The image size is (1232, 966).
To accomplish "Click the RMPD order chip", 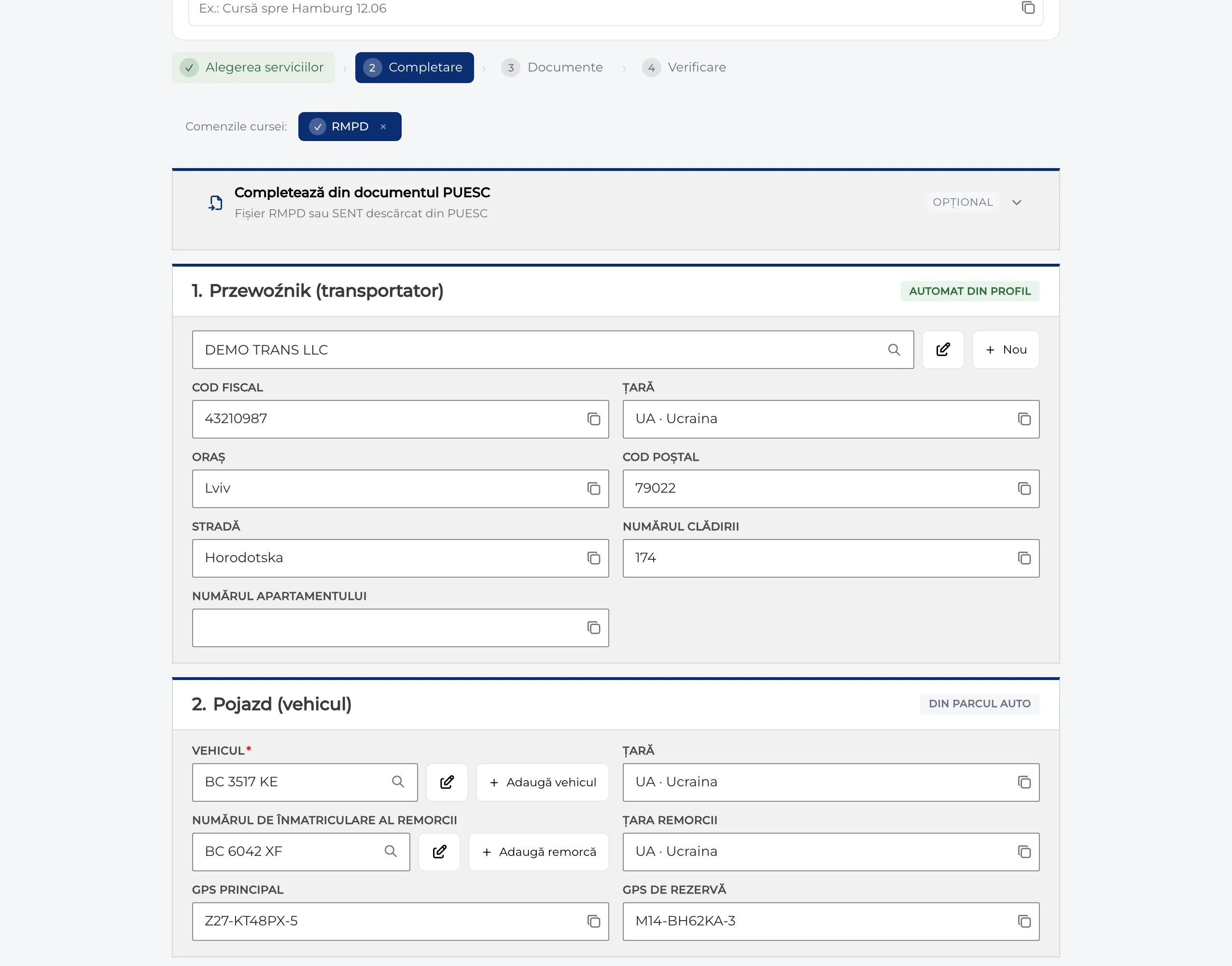I will (x=350, y=127).
